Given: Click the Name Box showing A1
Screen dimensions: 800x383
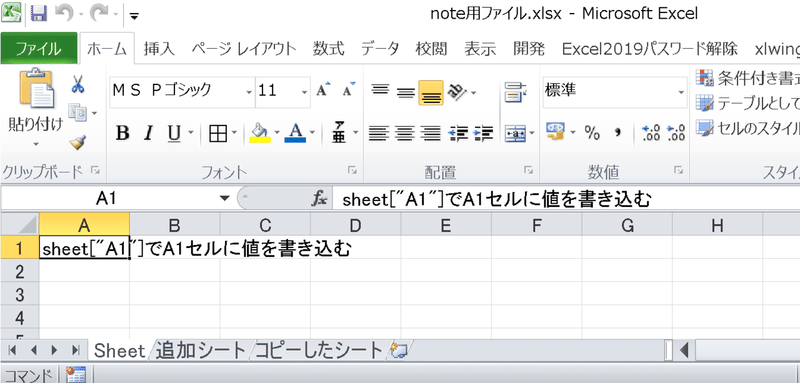Looking at the screenshot, I should (106, 199).
